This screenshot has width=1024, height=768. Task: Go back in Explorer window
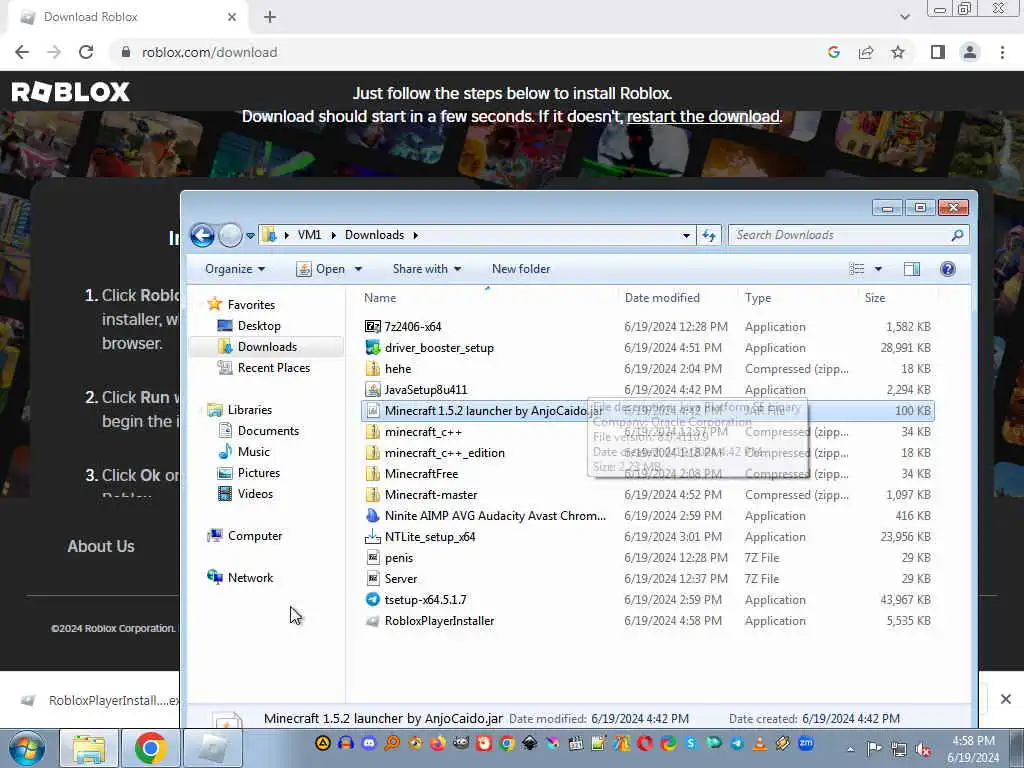click(x=202, y=235)
